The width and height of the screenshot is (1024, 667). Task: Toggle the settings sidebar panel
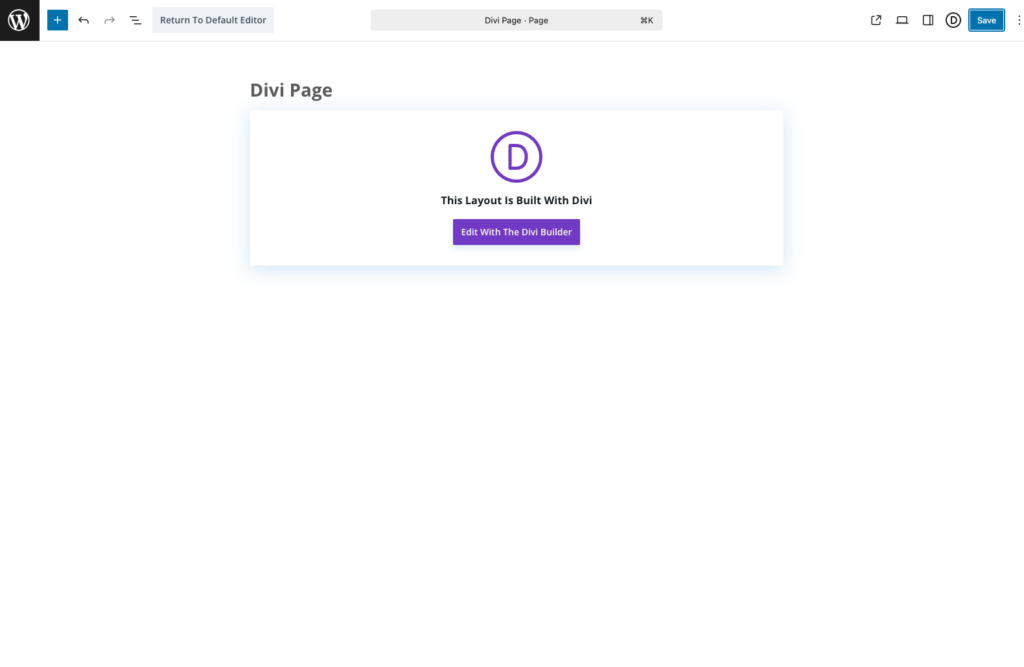[928, 20]
